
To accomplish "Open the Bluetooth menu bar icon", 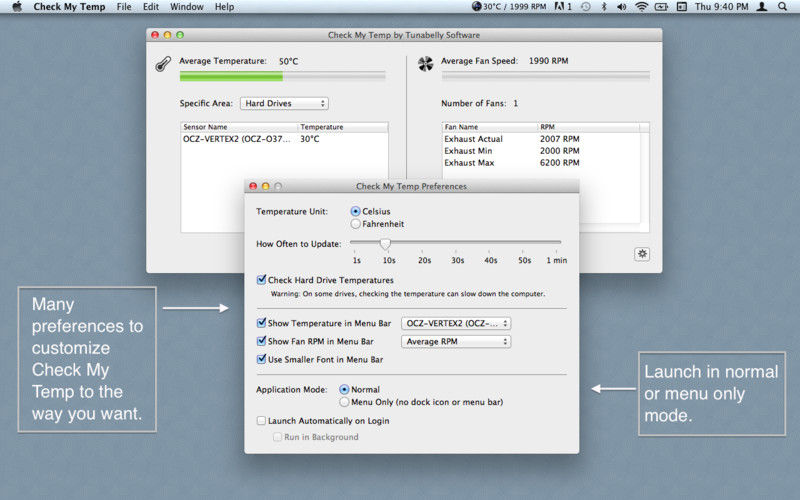I will [604, 7].
